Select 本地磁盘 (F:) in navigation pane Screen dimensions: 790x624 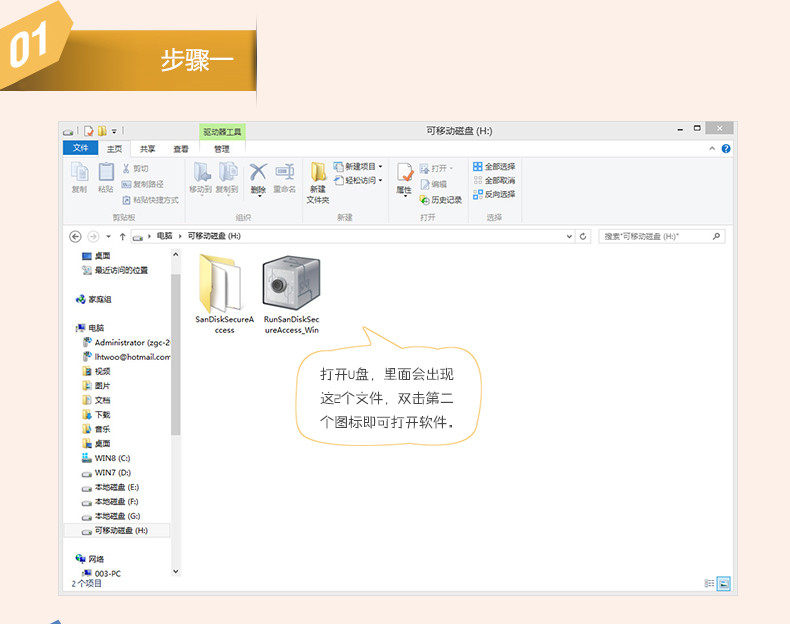(x=110, y=502)
